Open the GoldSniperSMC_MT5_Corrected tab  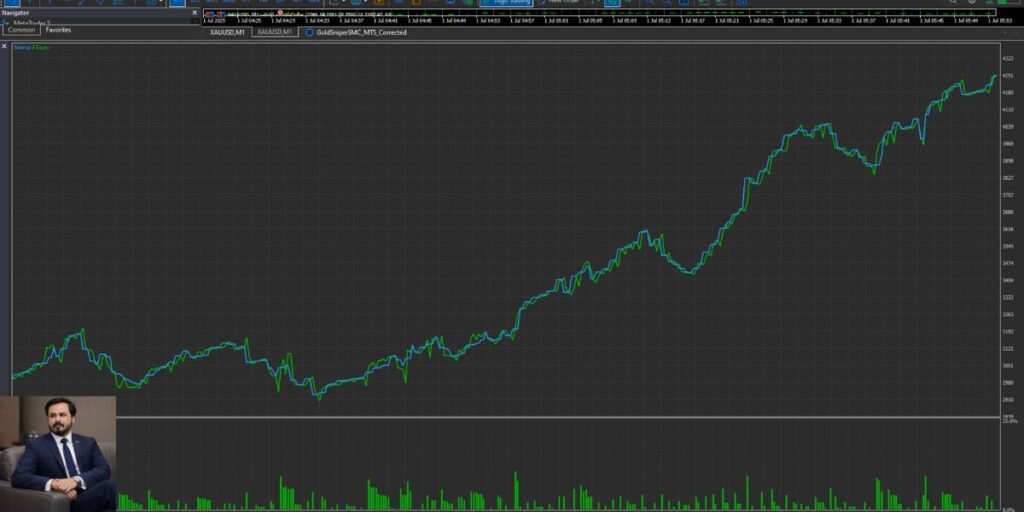[360, 33]
